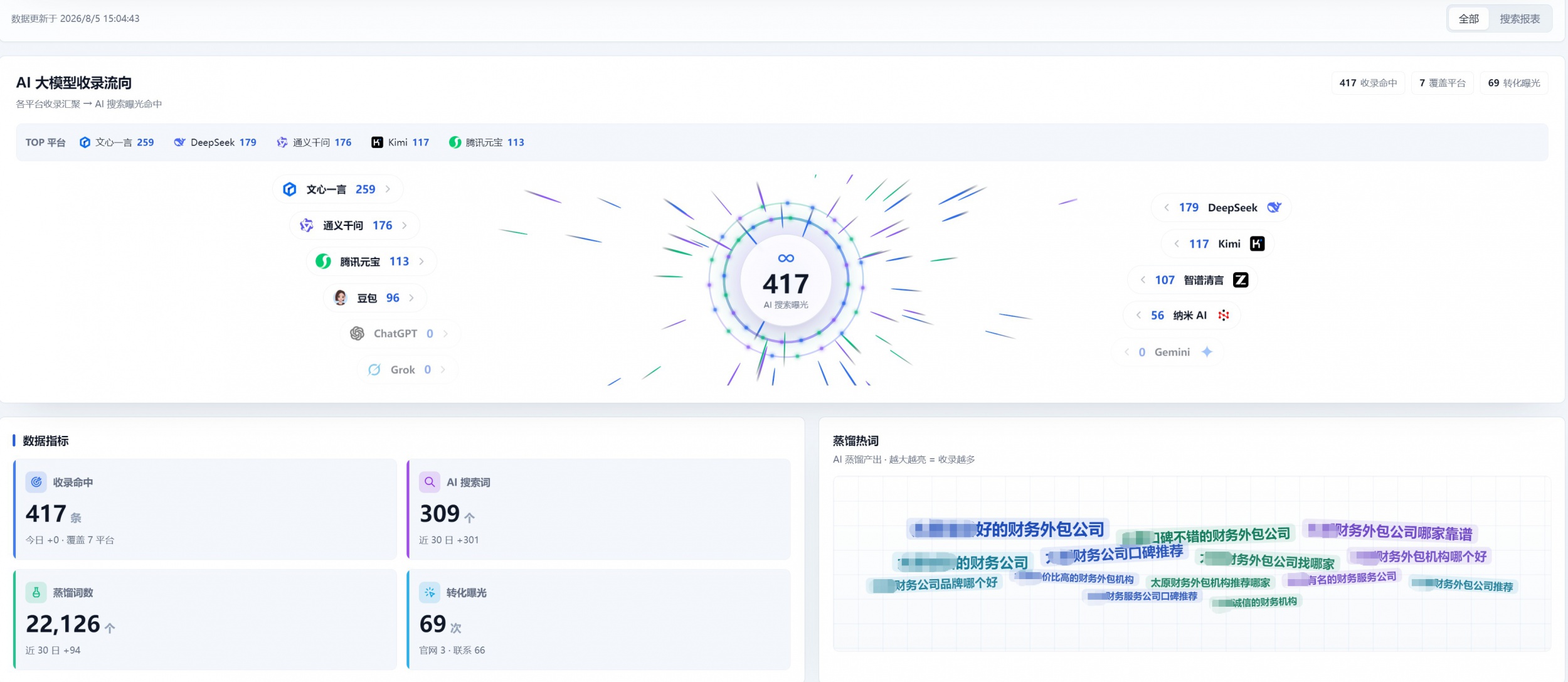The image size is (1568, 682).
Task: Open Kimi 117 left chevron
Action: click(1177, 244)
